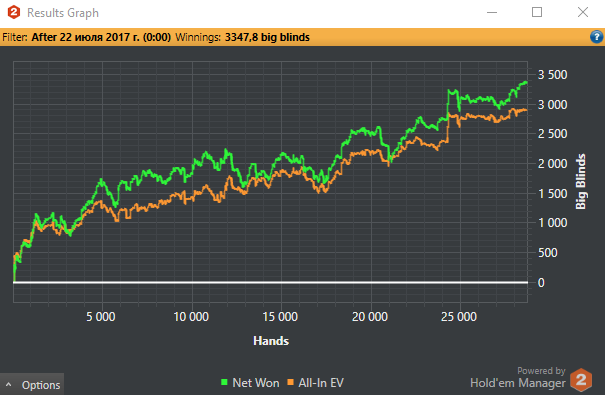
Task: Click the Big Blinds axis title
Action: pyautogui.click(x=581, y=182)
